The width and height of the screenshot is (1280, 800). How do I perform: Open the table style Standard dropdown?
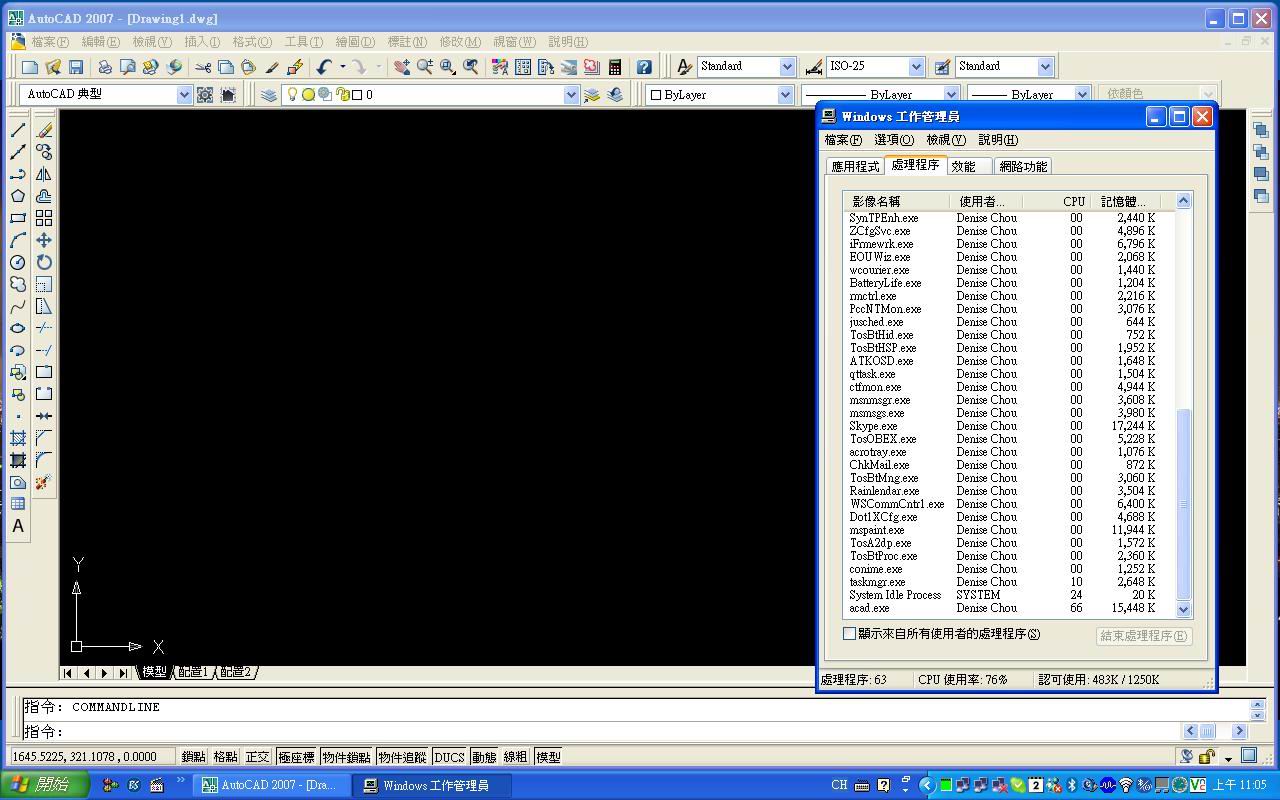click(x=1045, y=67)
